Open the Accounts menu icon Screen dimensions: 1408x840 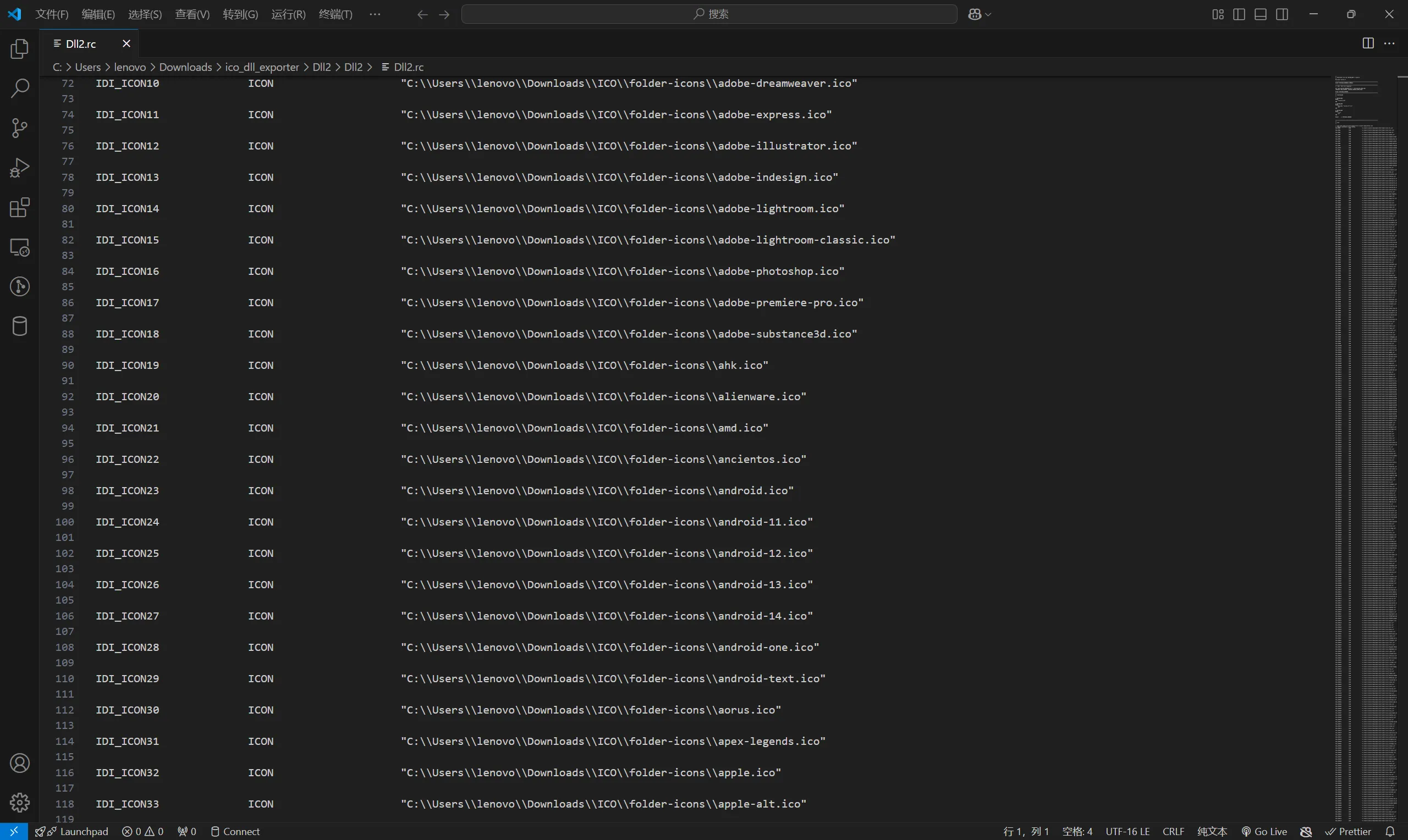coord(20,763)
